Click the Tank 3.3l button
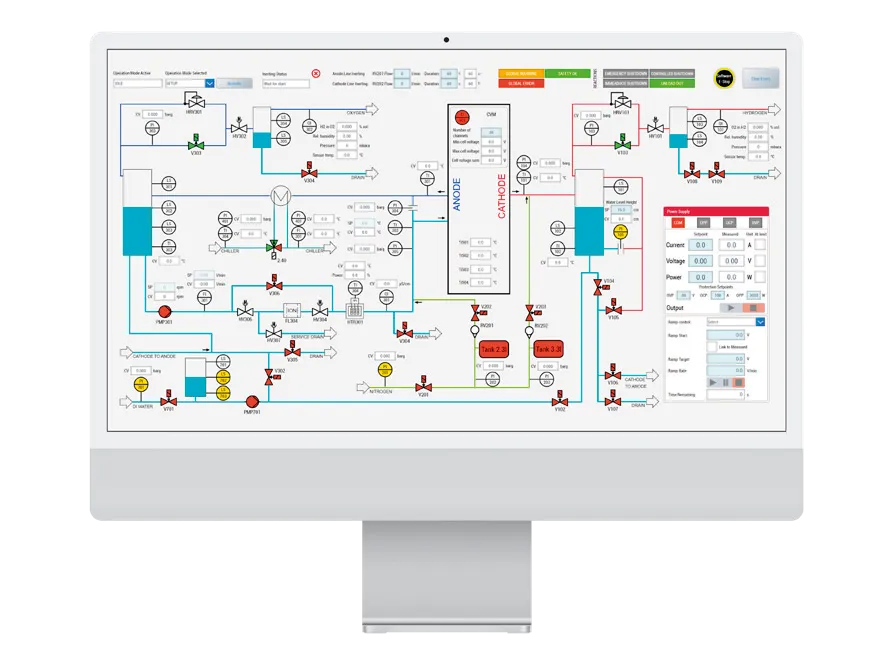Image resolution: width=893 pixels, height=670 pixels. (x=548, y=349)
